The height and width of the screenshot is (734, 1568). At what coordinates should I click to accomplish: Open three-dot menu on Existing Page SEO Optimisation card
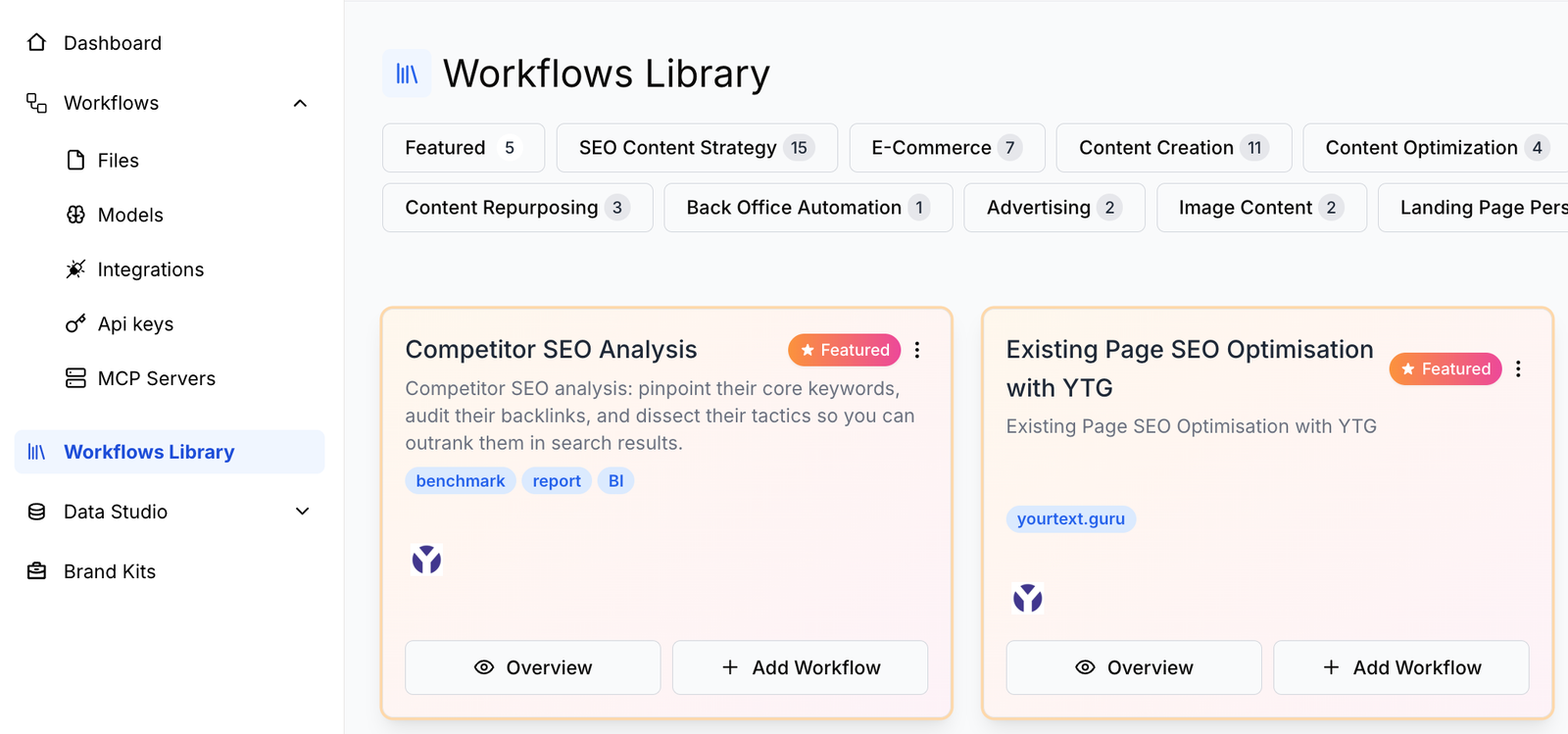[x=1518, y=368]
